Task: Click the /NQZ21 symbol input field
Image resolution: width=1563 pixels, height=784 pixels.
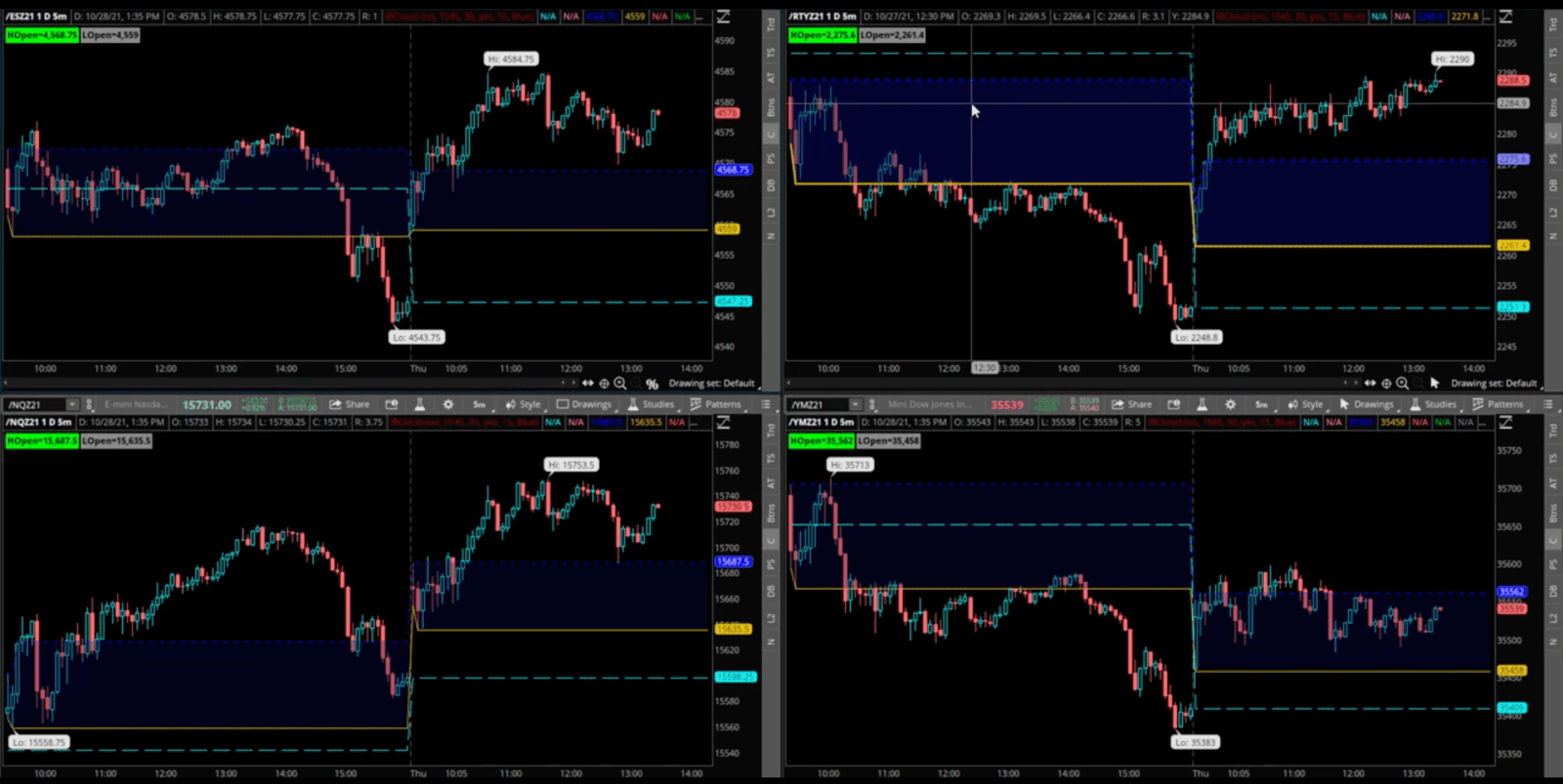Action: click(35, 404)
